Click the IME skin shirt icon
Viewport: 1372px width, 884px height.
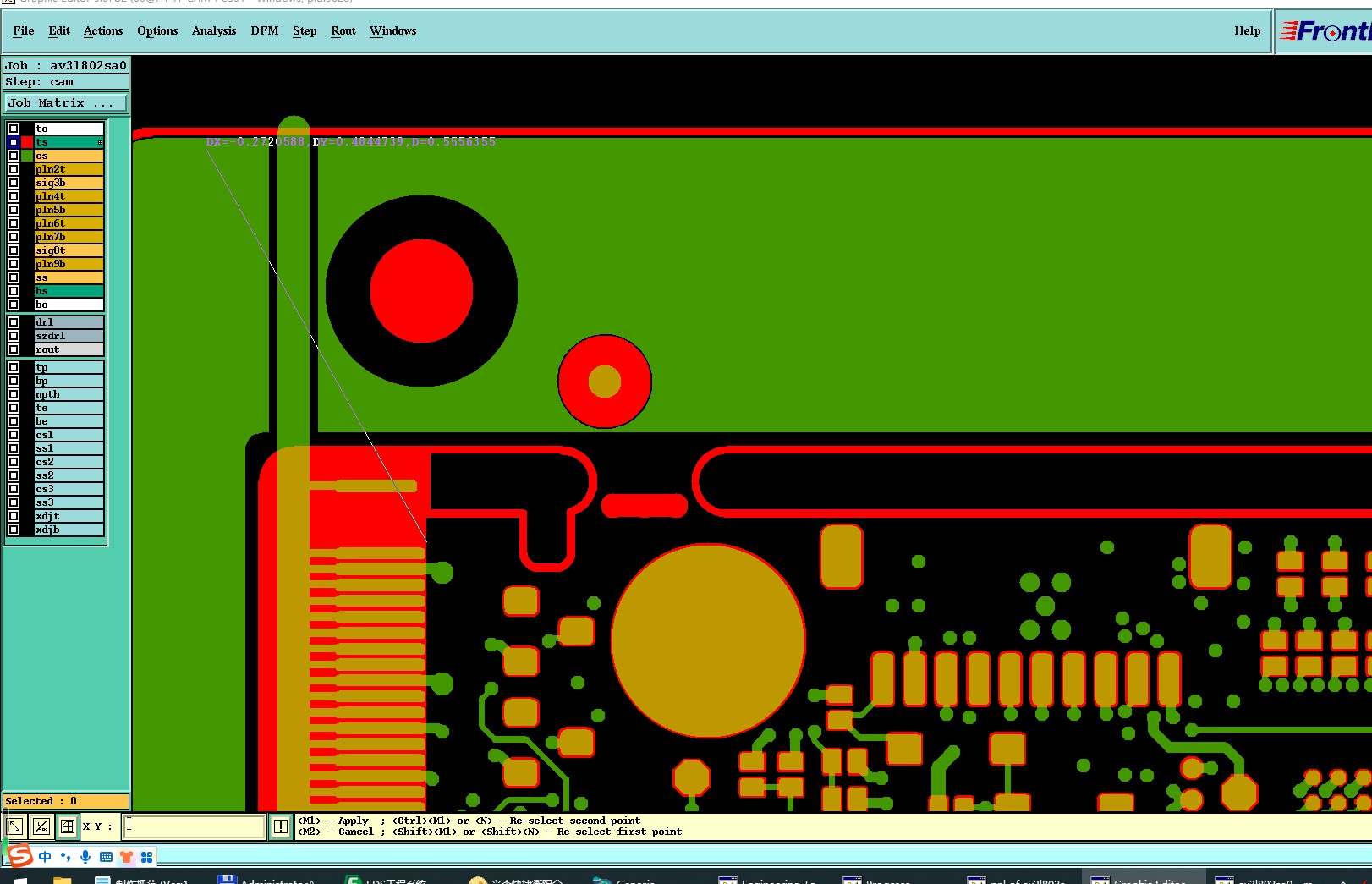click(x=126, y=857)
